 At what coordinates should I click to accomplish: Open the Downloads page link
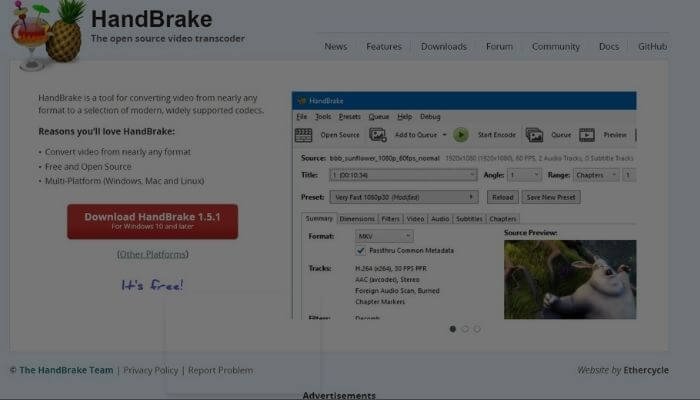point(444,46)
